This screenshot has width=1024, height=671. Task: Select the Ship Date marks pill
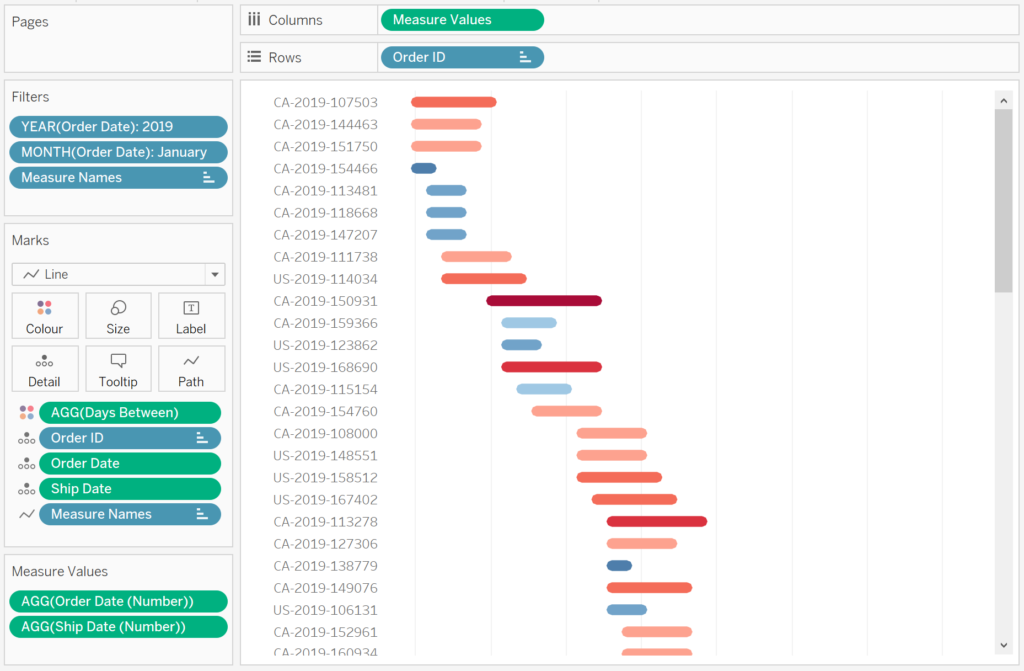pos(130,489)
